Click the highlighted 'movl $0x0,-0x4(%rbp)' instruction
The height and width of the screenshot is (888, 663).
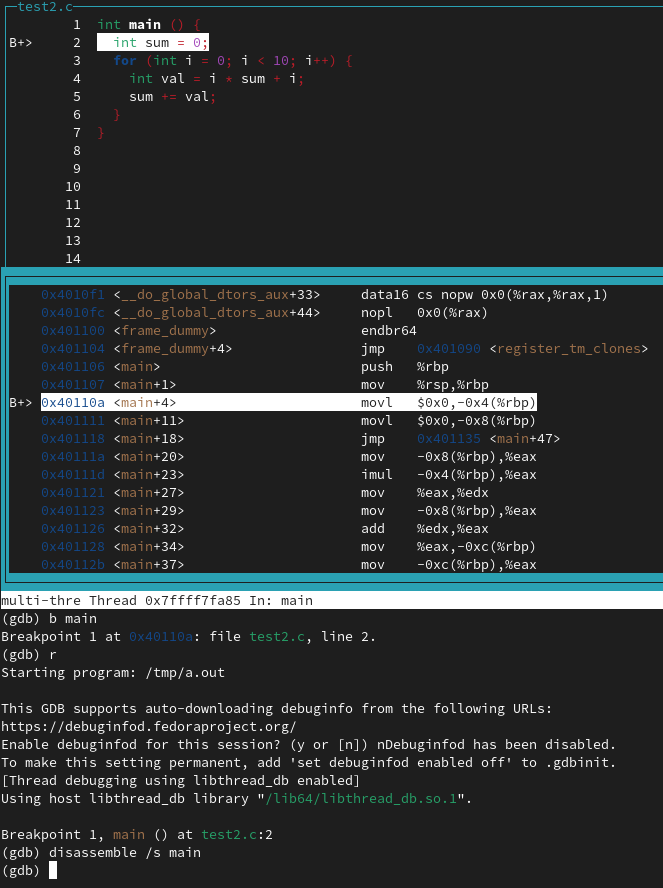tap(448, 403)
